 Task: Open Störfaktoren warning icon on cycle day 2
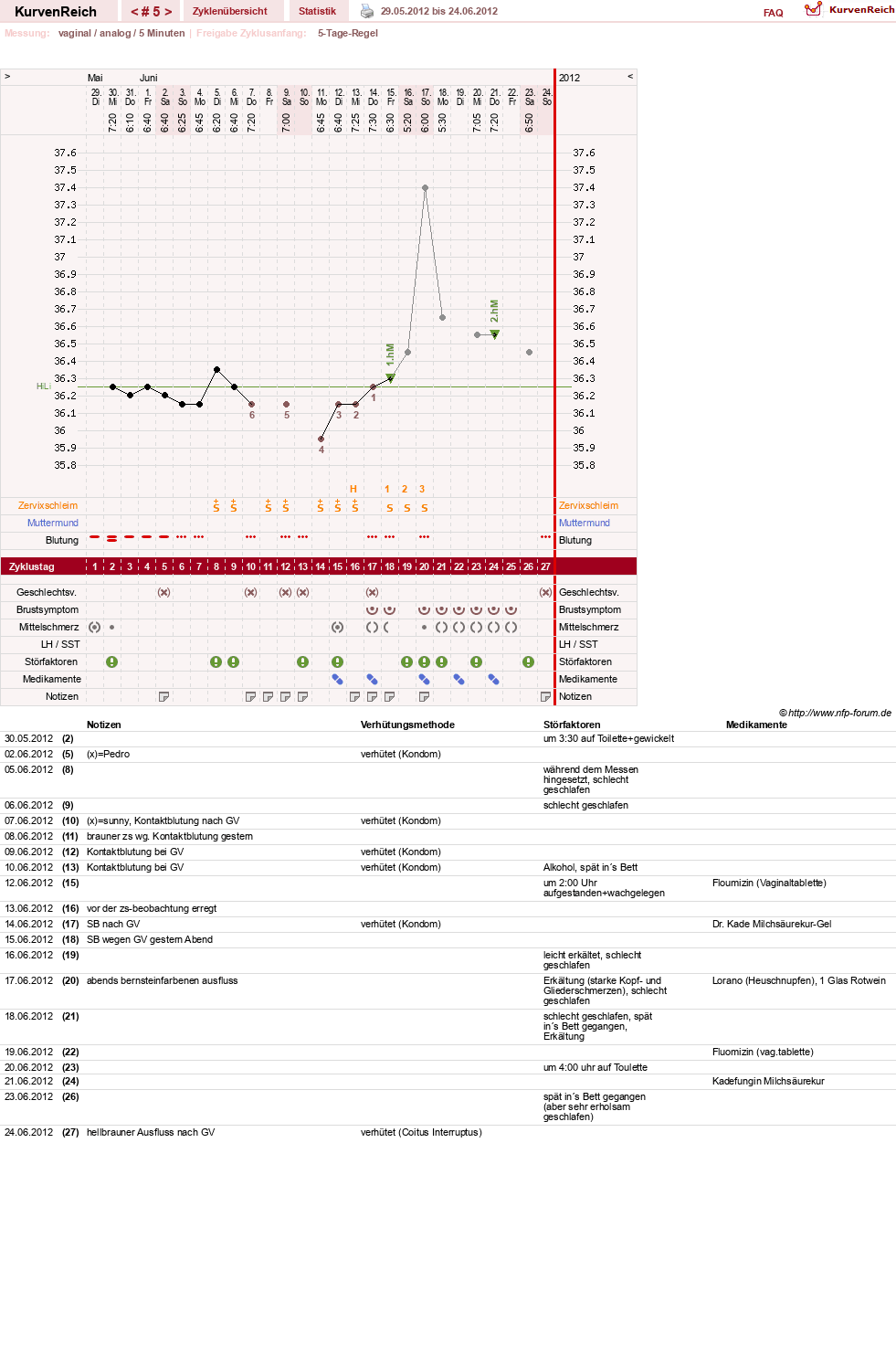[112, 661]
